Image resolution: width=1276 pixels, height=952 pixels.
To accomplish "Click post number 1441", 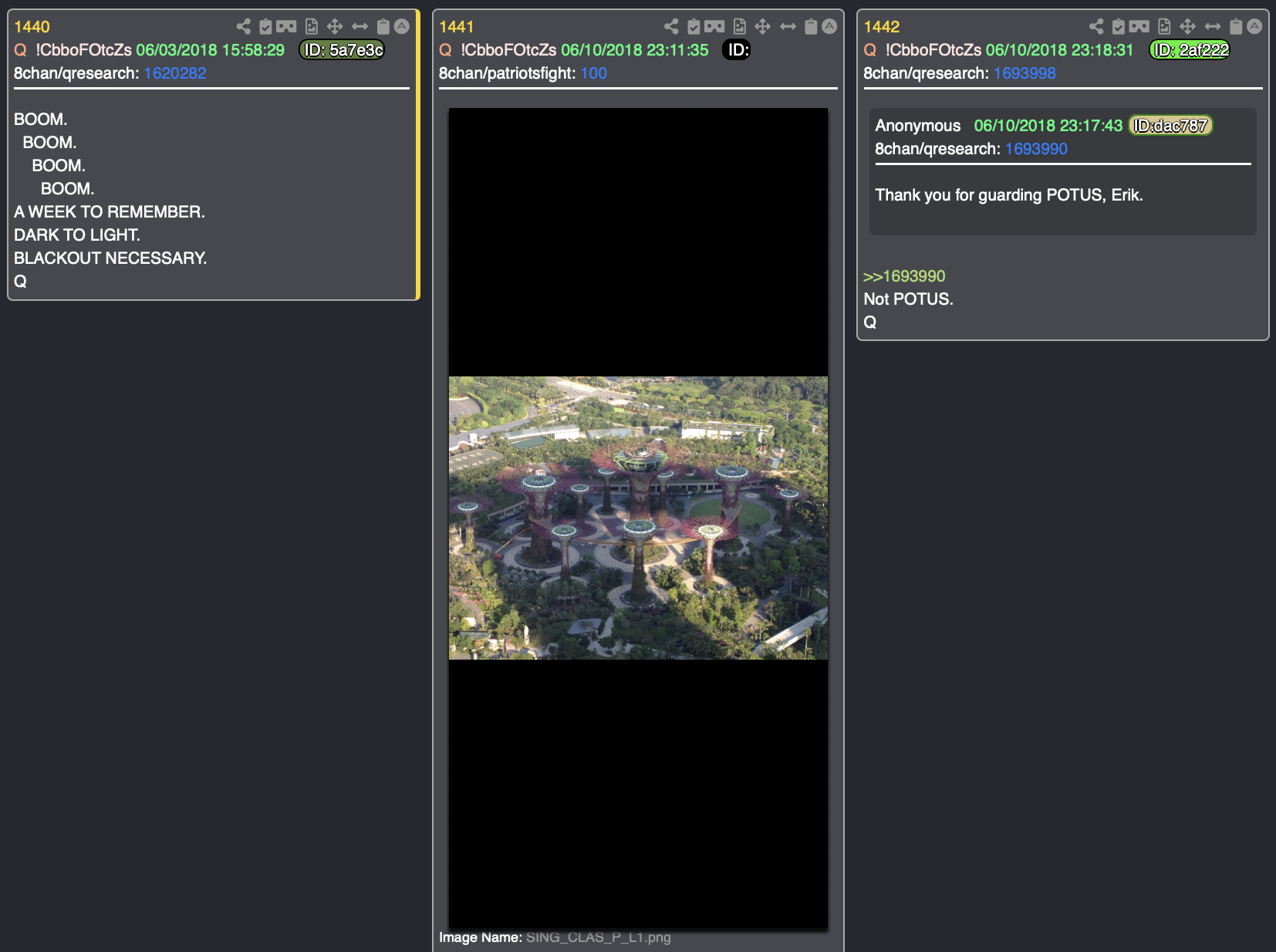I will (x=457, y=27).
